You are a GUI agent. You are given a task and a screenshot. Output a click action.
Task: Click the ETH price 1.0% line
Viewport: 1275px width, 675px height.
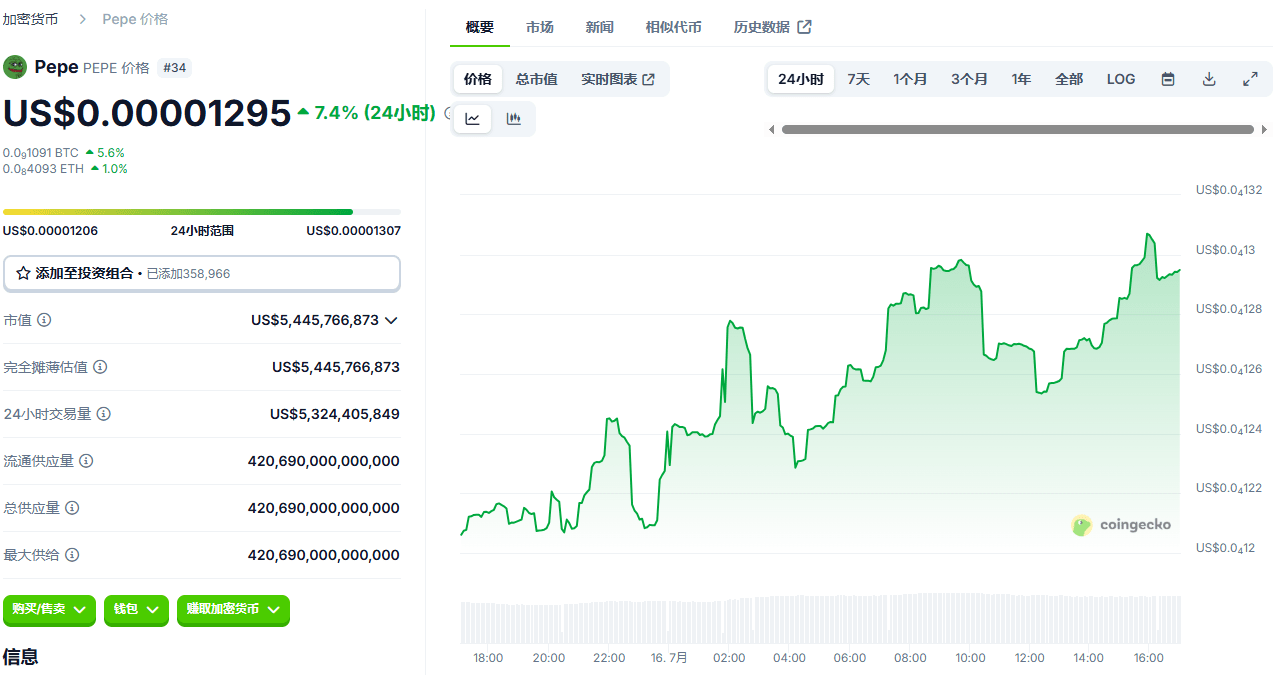(x=65, y=169)
